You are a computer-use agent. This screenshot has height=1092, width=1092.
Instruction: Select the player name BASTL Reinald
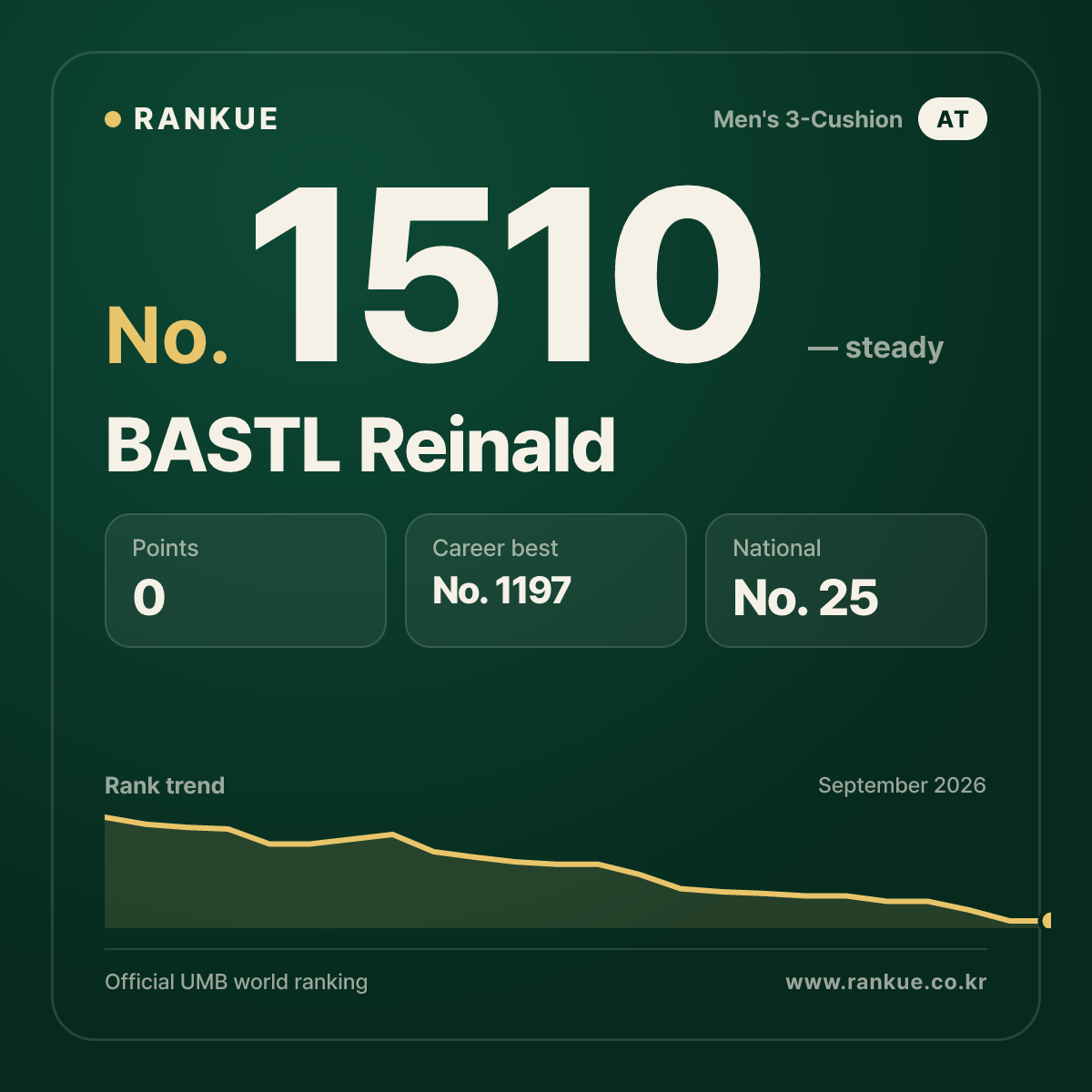360,445
